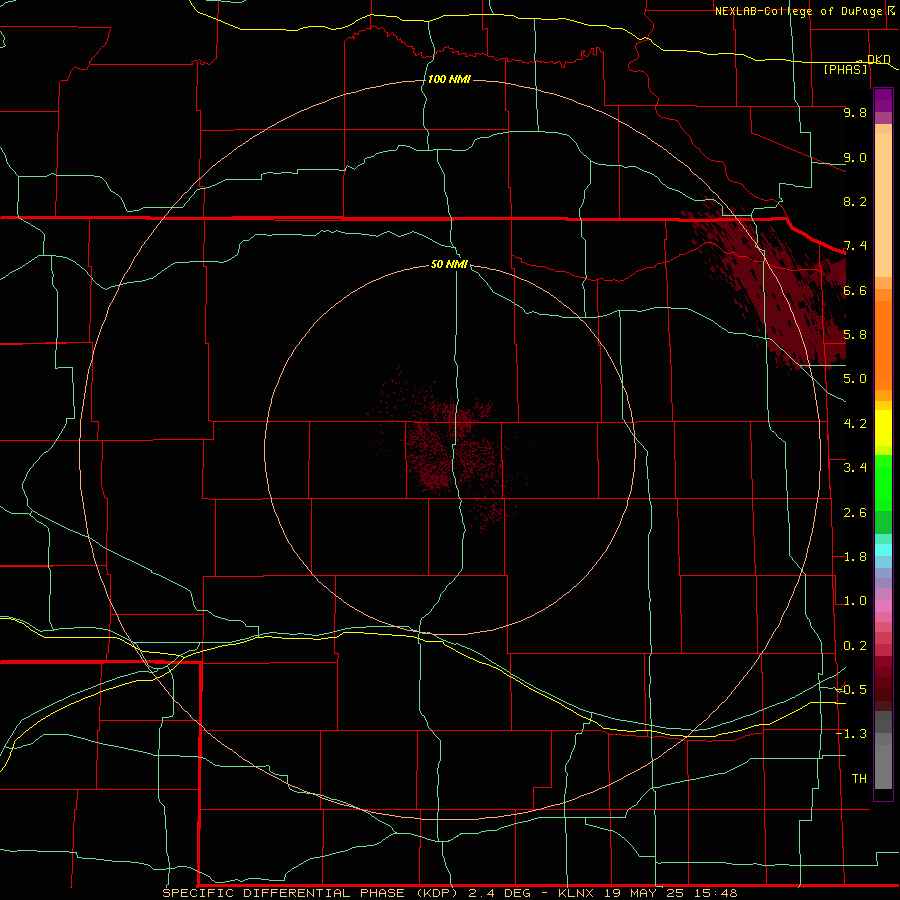
Task: Click the 1.0 scale value
Action: click(855, 601)
